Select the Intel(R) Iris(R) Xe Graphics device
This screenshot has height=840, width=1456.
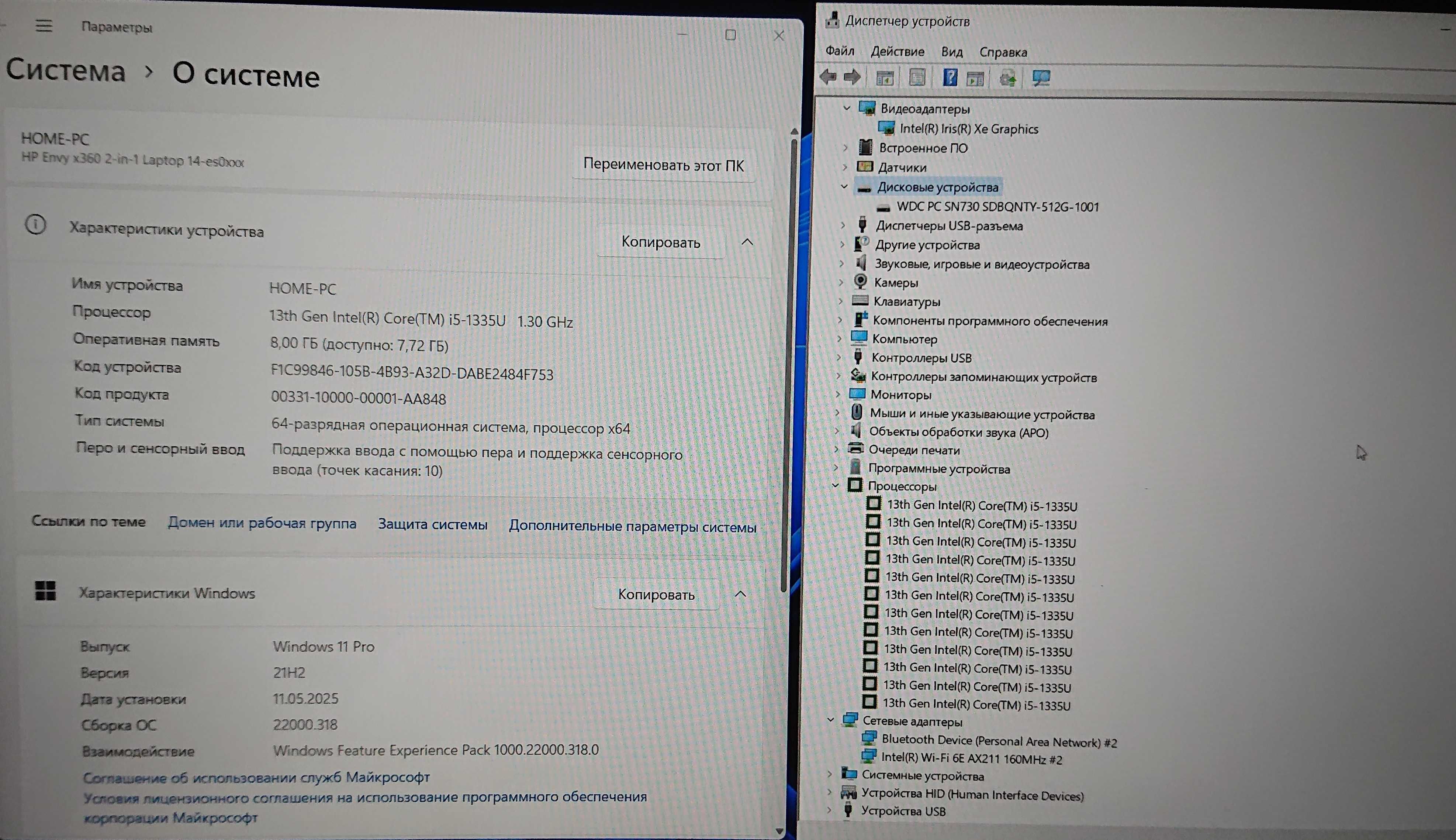(x=969, y=129)
